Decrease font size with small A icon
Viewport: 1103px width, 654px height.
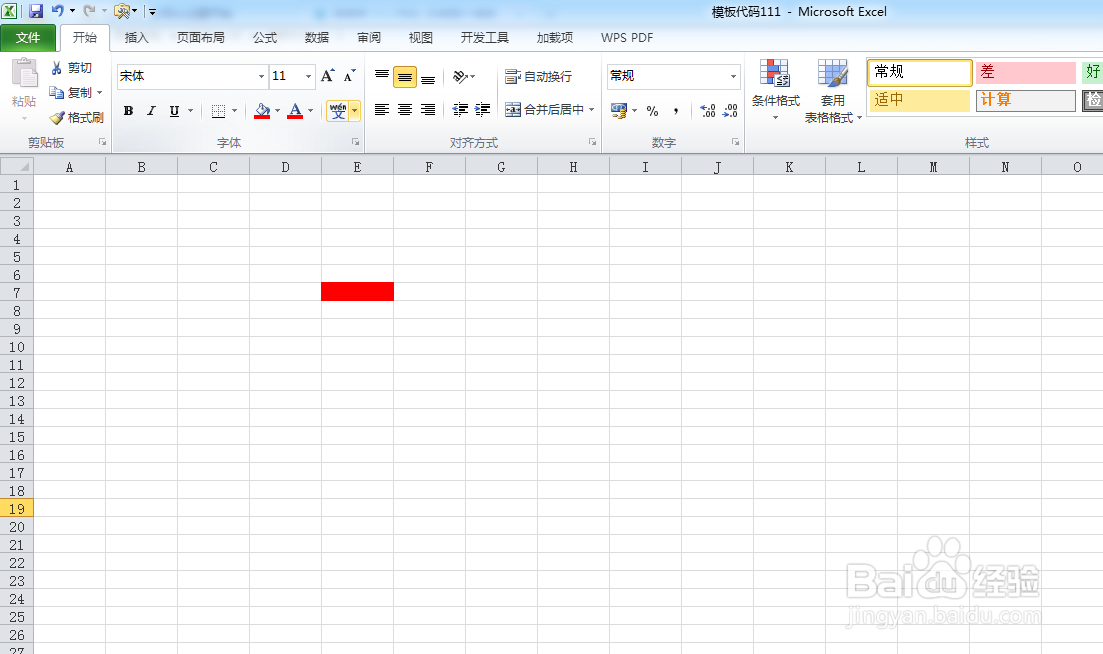350,75
